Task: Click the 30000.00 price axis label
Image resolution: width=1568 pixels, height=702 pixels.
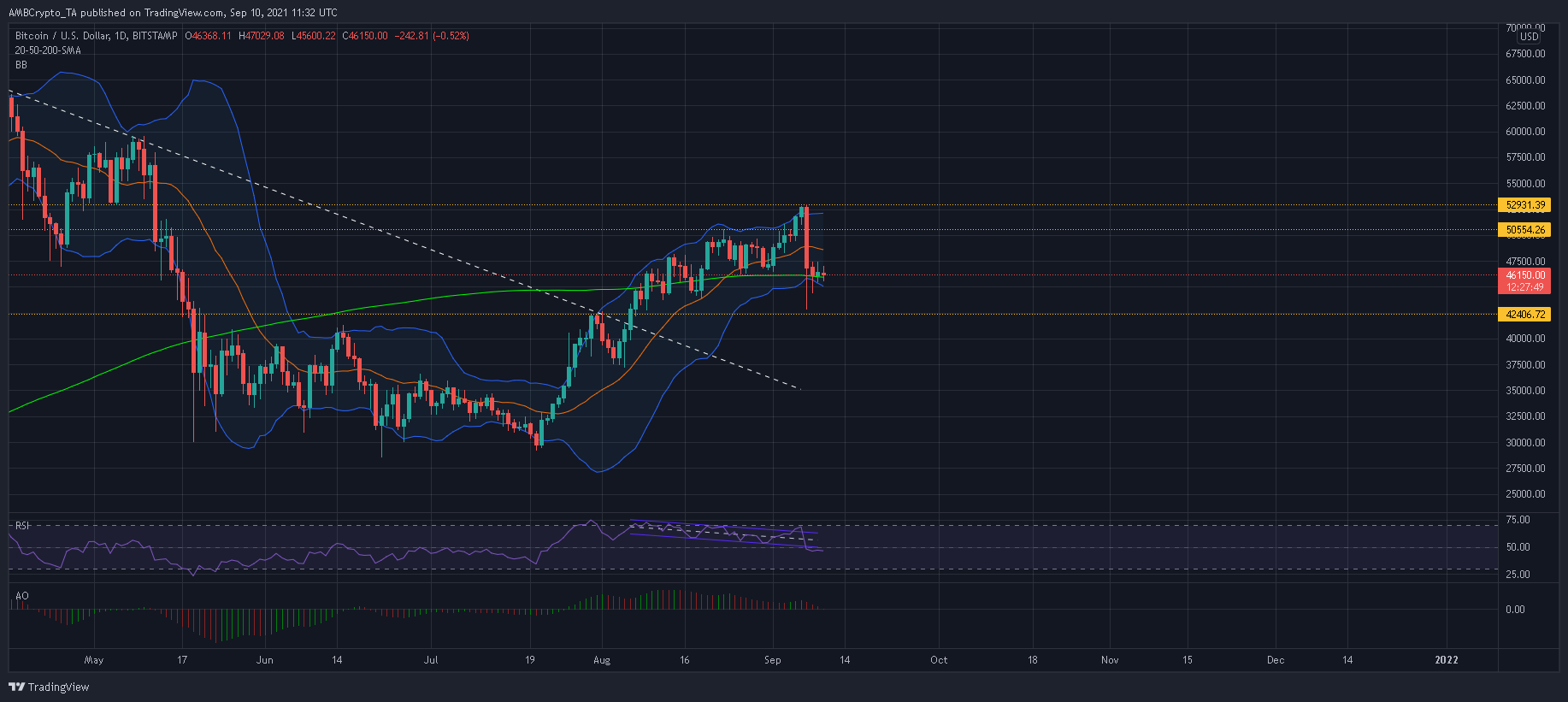Action: click(x=1525, y=443)
